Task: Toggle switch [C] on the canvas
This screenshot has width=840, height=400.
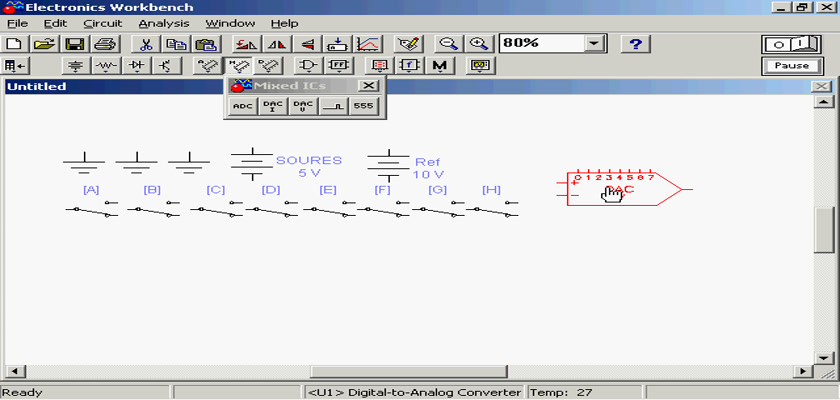Action: click(x=216, y=209)
